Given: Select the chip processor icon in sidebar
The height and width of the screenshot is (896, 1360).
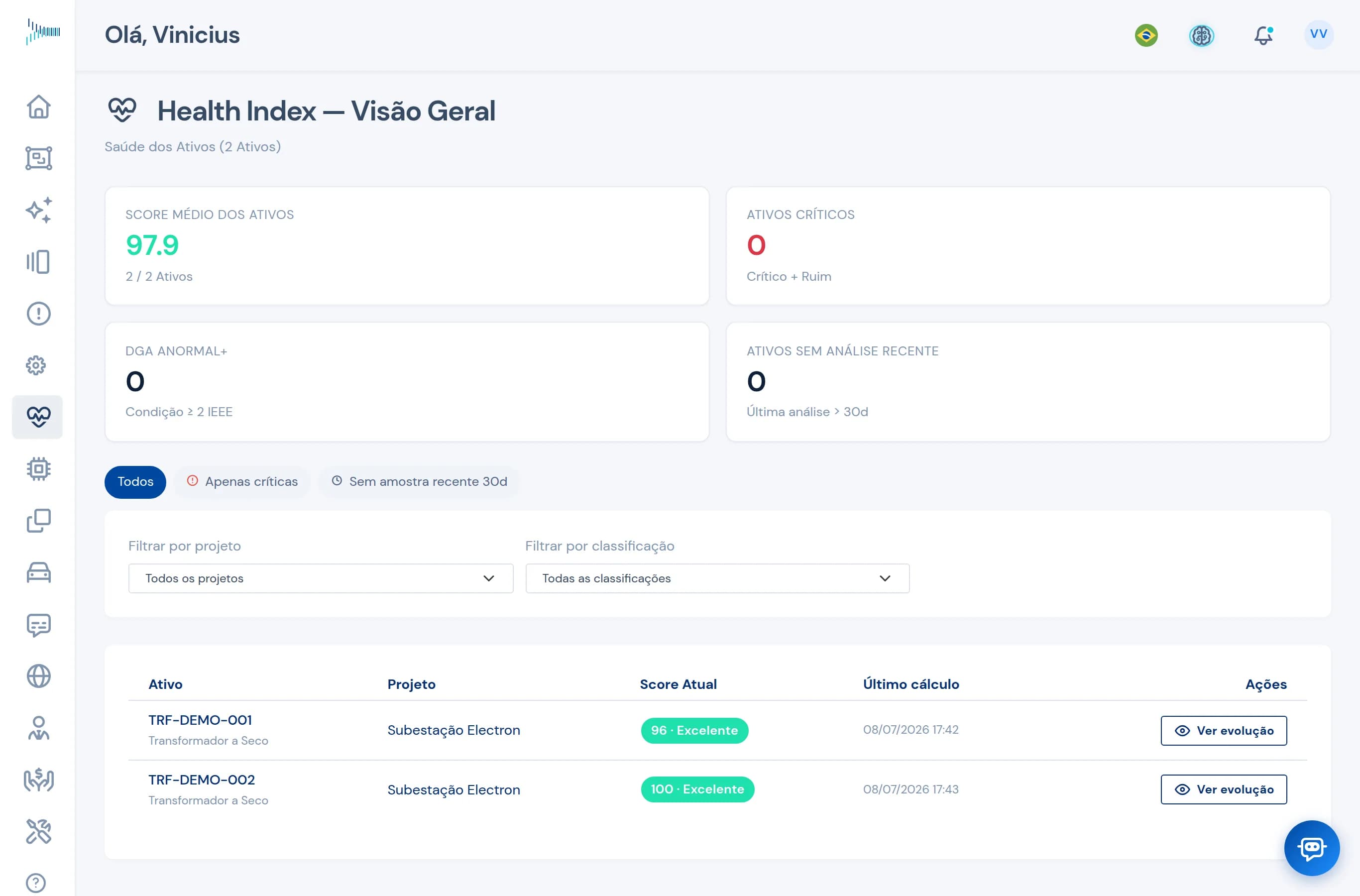Looking at the screenshot, I should point(38,469).
